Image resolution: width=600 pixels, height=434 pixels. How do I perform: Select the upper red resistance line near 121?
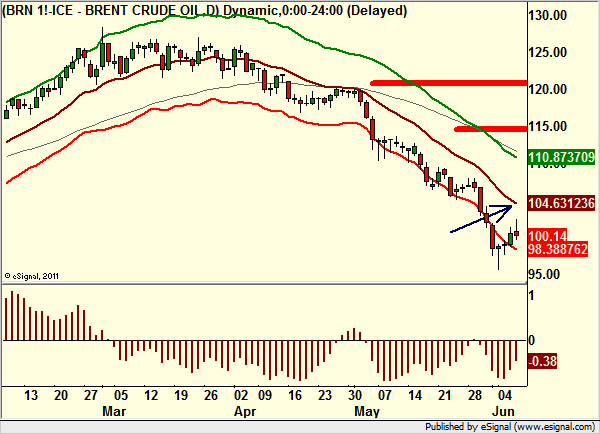(x=448, y=83)
